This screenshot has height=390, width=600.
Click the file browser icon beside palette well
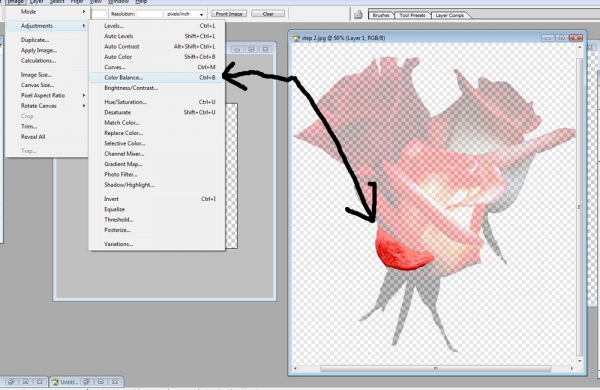click(x=358, y=15)
